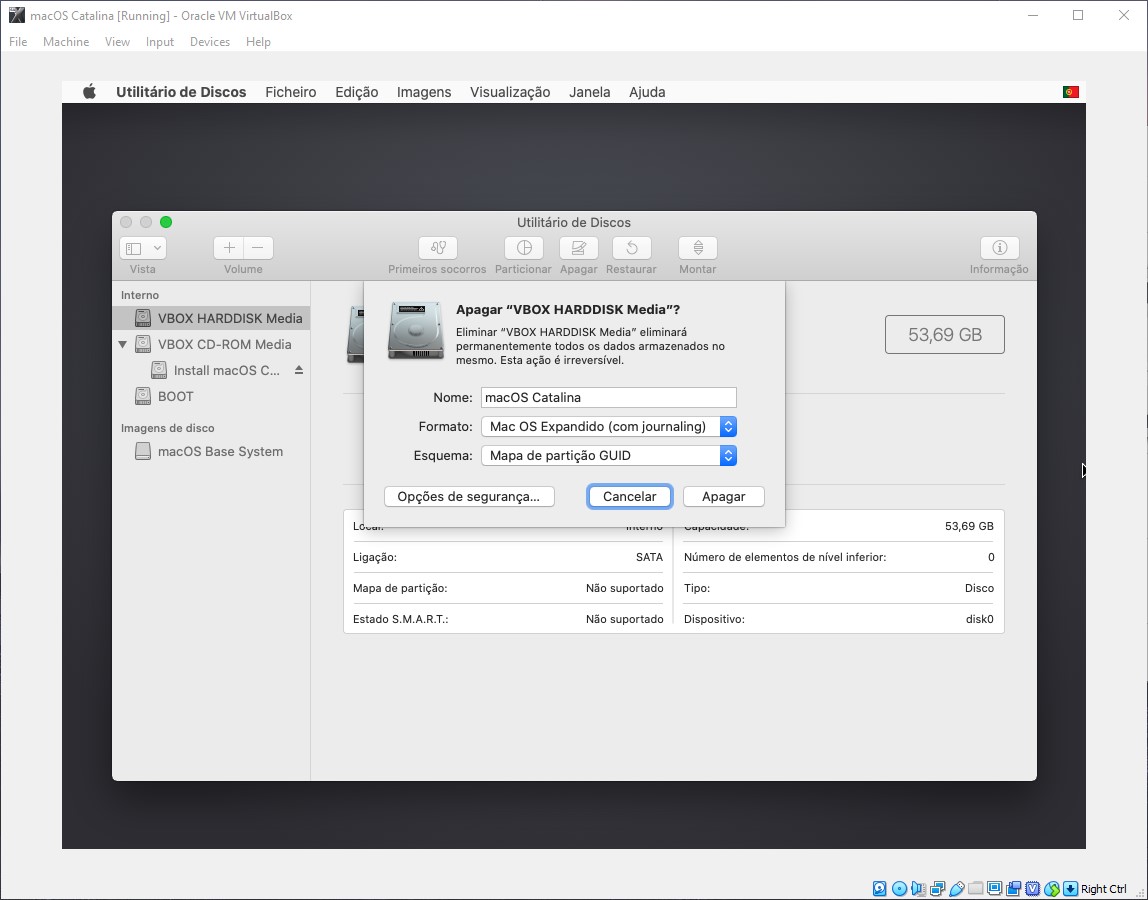Click the CPU virtualization V status icon

click(x=1033, y=889)
